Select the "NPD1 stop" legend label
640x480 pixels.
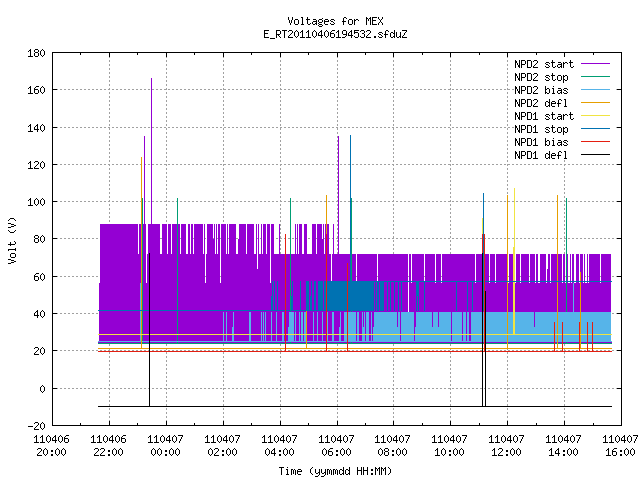(541, 129)
